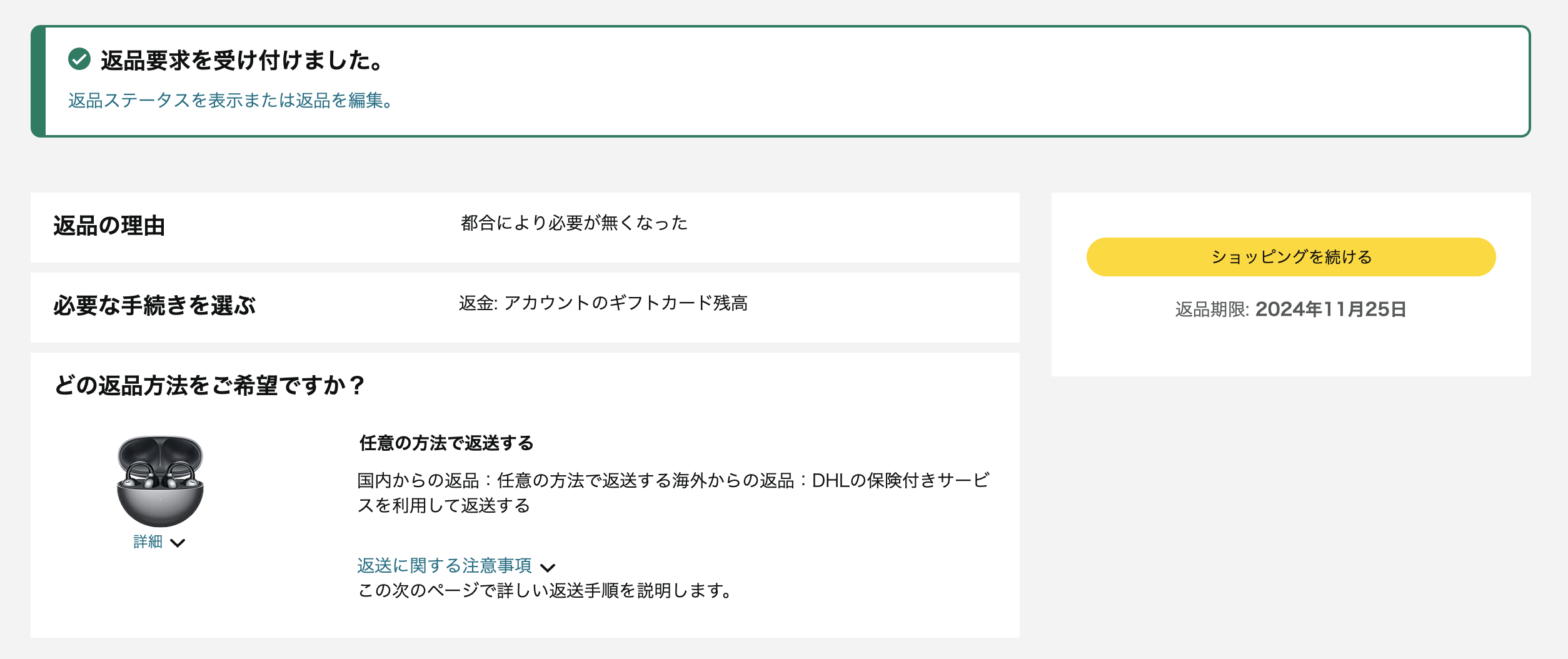Click the return deadline date 2024年11月25日
The image size is (1568, 659).
(x=1330, y=309)
